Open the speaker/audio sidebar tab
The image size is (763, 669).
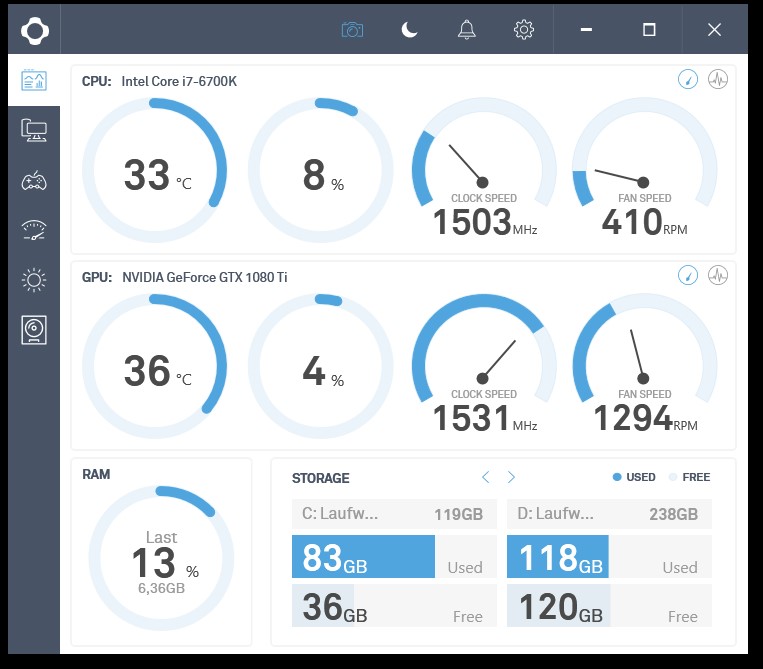point(34,330)
